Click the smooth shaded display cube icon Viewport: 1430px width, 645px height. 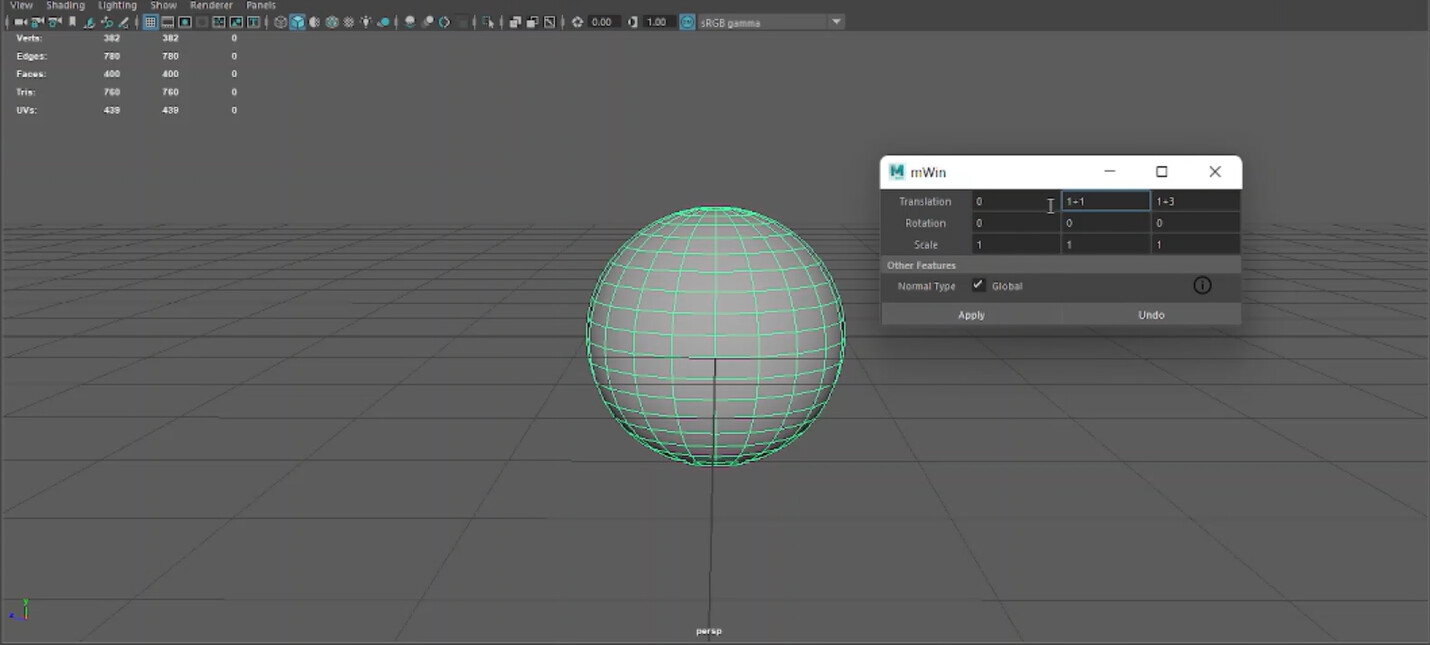pos(298,21)
